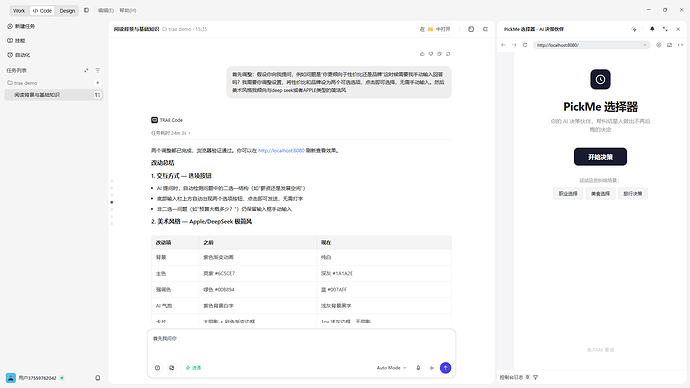Add a task to trae demo

98,83
